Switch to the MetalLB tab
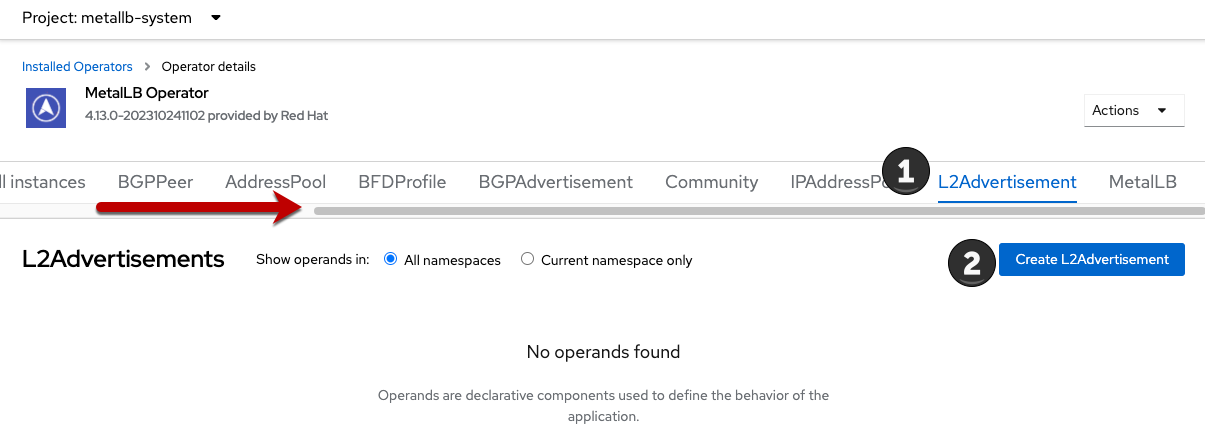The width and height of the screenshot is (1205, 433). pos(1142,182)
